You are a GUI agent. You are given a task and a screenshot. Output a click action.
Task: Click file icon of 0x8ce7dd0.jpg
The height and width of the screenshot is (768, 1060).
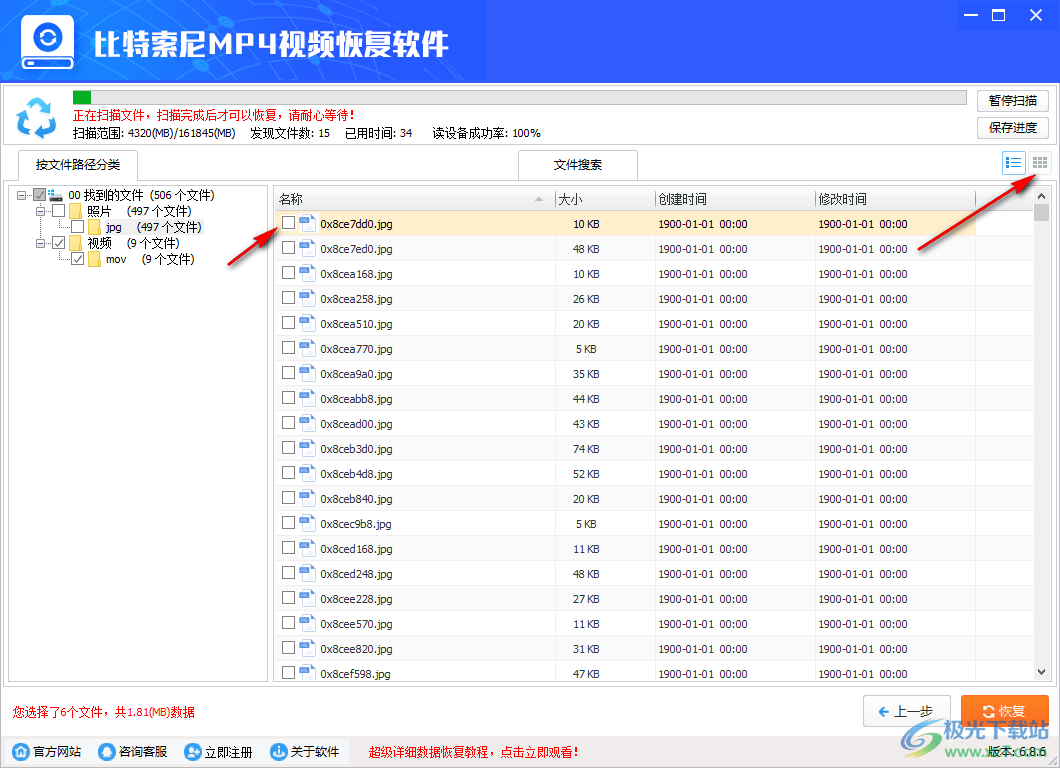coord(308,223)
